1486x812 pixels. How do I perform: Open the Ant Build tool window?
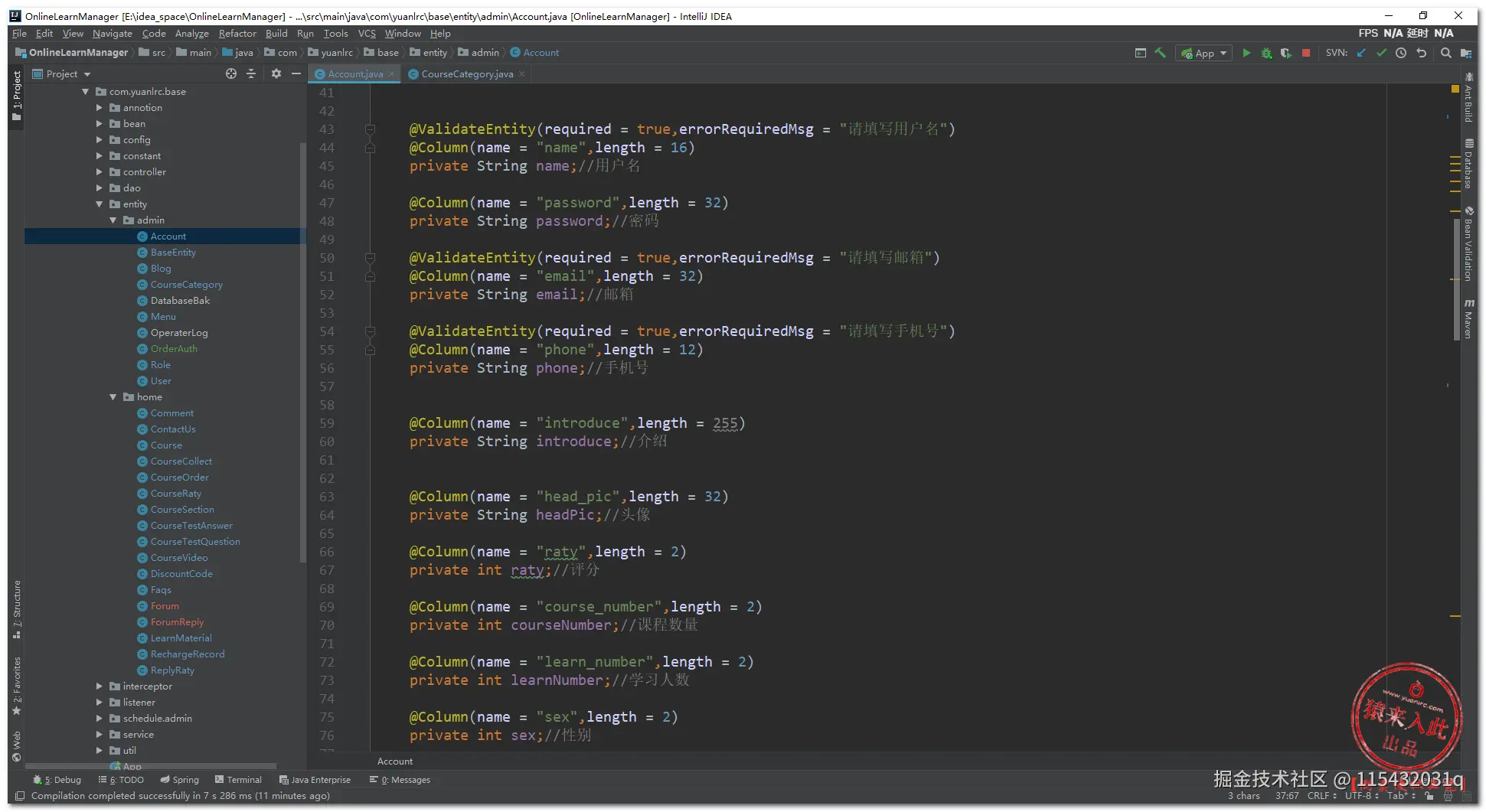click(1468, 98)
